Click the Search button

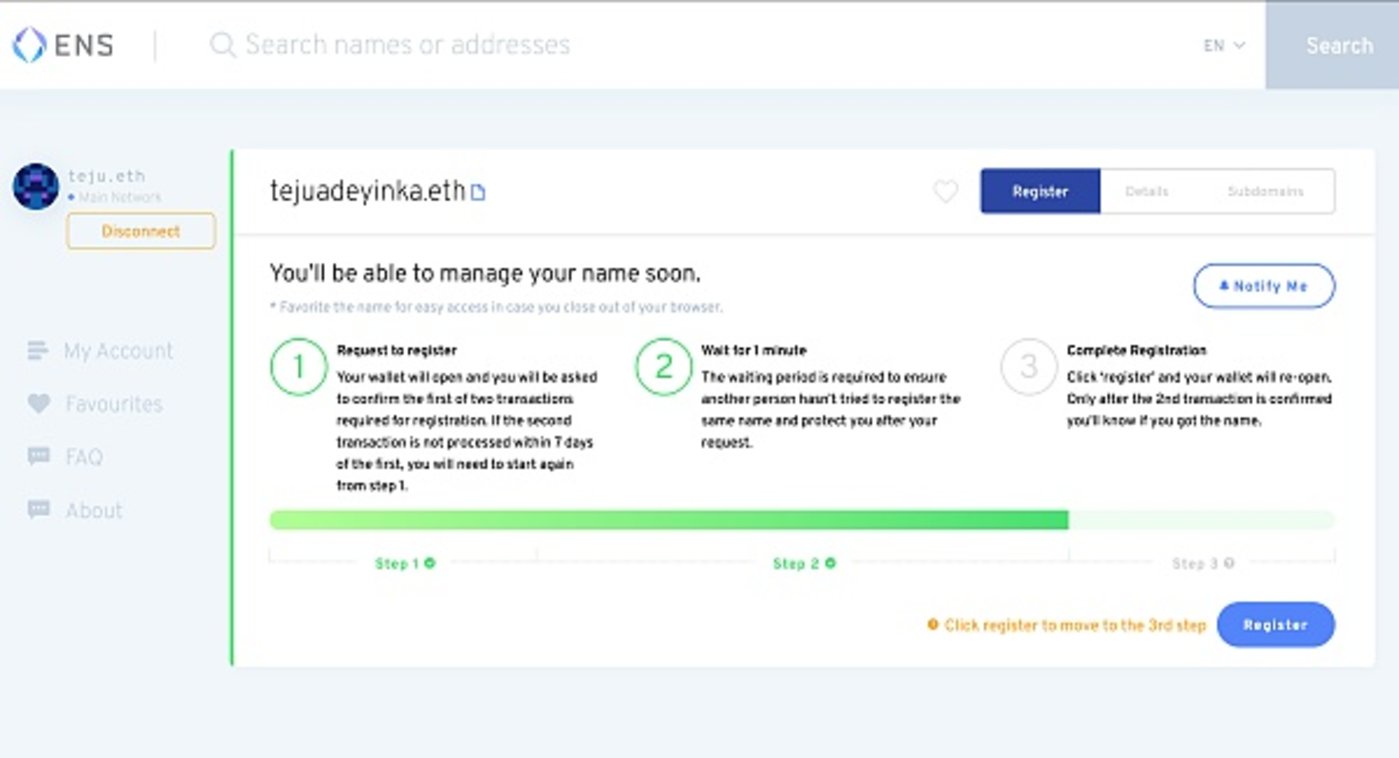(x=1332, y=45)
